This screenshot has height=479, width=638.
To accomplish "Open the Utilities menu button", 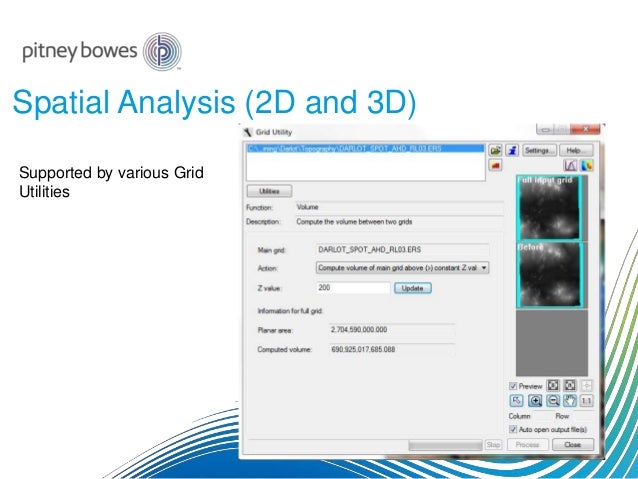I will [269, 191].
